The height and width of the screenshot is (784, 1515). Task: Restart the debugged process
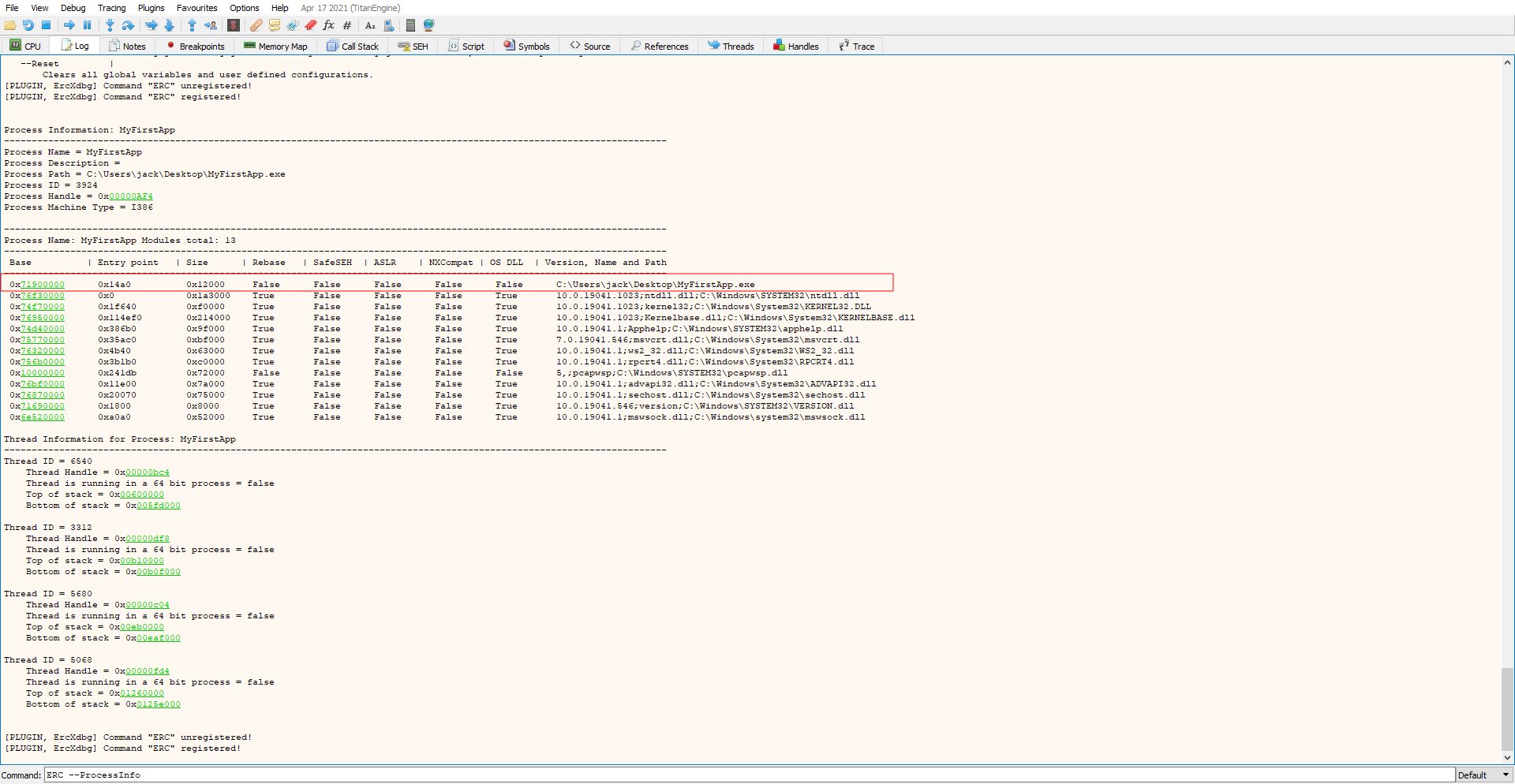(28, 25)
